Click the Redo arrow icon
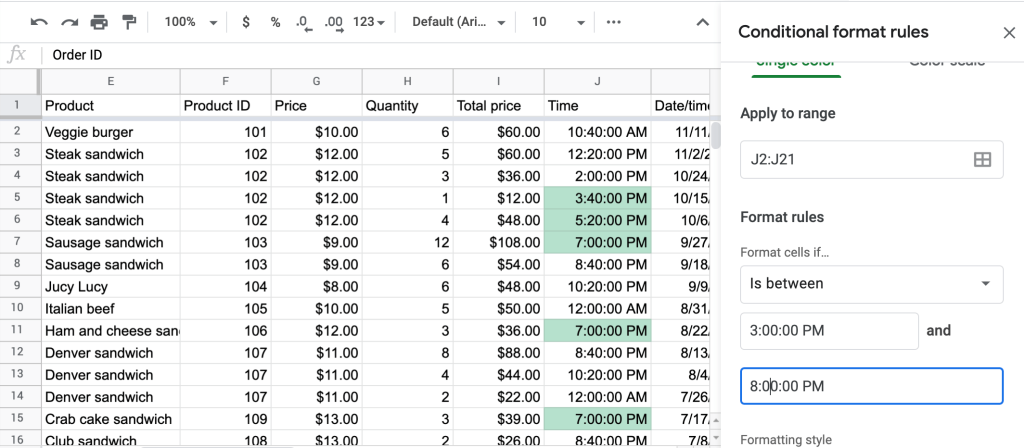The image size is (1024, 448). pos(69,21)
